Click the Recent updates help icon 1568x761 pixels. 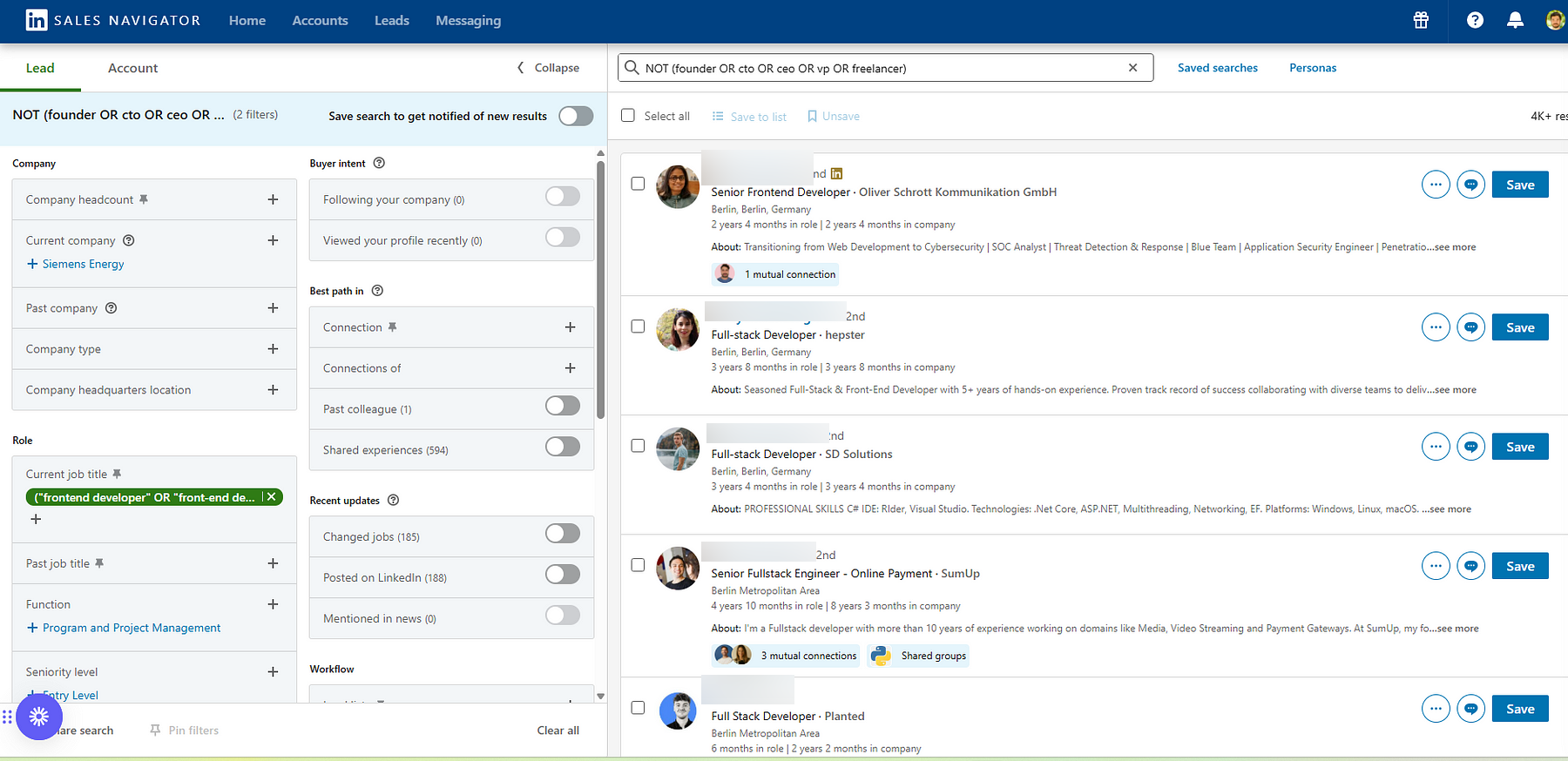(393, 500)
